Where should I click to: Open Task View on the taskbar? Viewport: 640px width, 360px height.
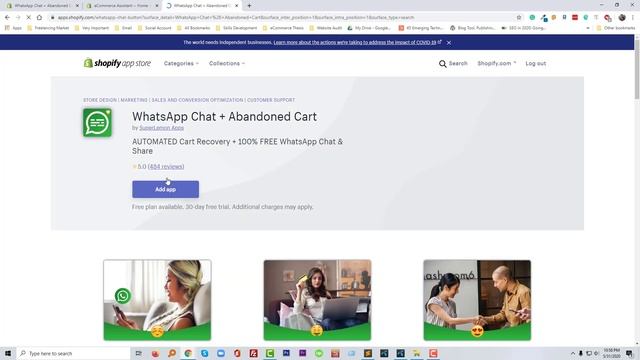pyautogui.click(x=138, y=353)
